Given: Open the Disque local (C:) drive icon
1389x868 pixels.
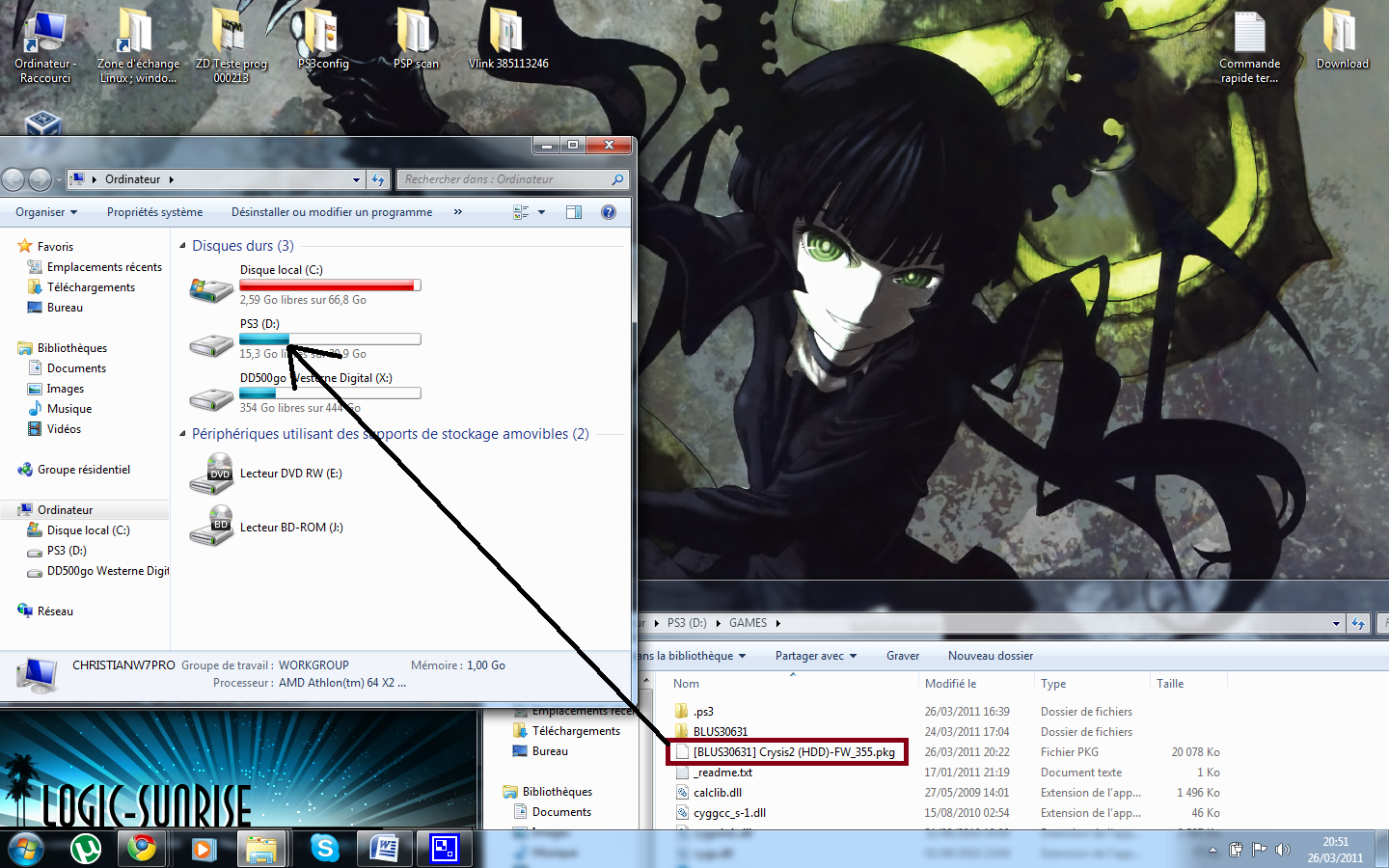Looking at the screenshot, I should point(211,288).
